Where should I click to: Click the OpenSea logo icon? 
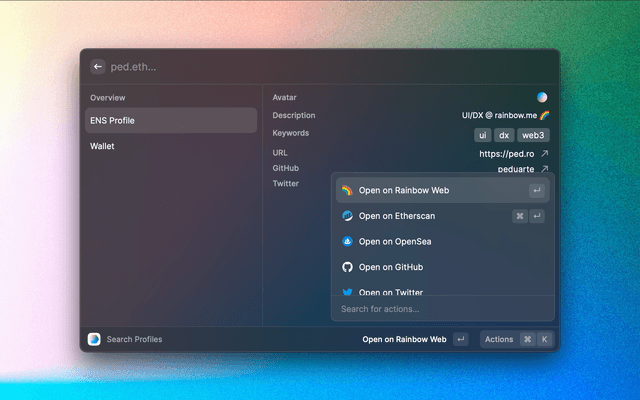[x=347, y=242]
